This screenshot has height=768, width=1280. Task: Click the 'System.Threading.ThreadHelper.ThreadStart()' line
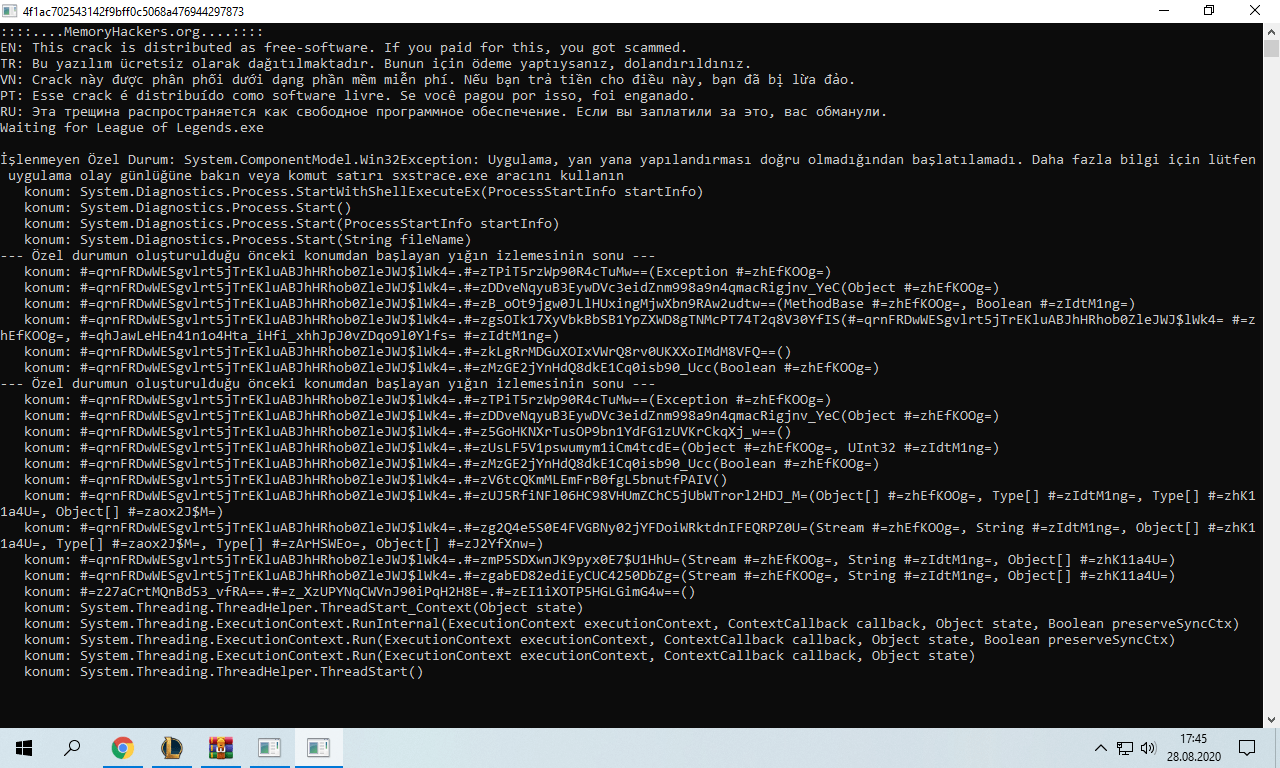click(224, 672)
